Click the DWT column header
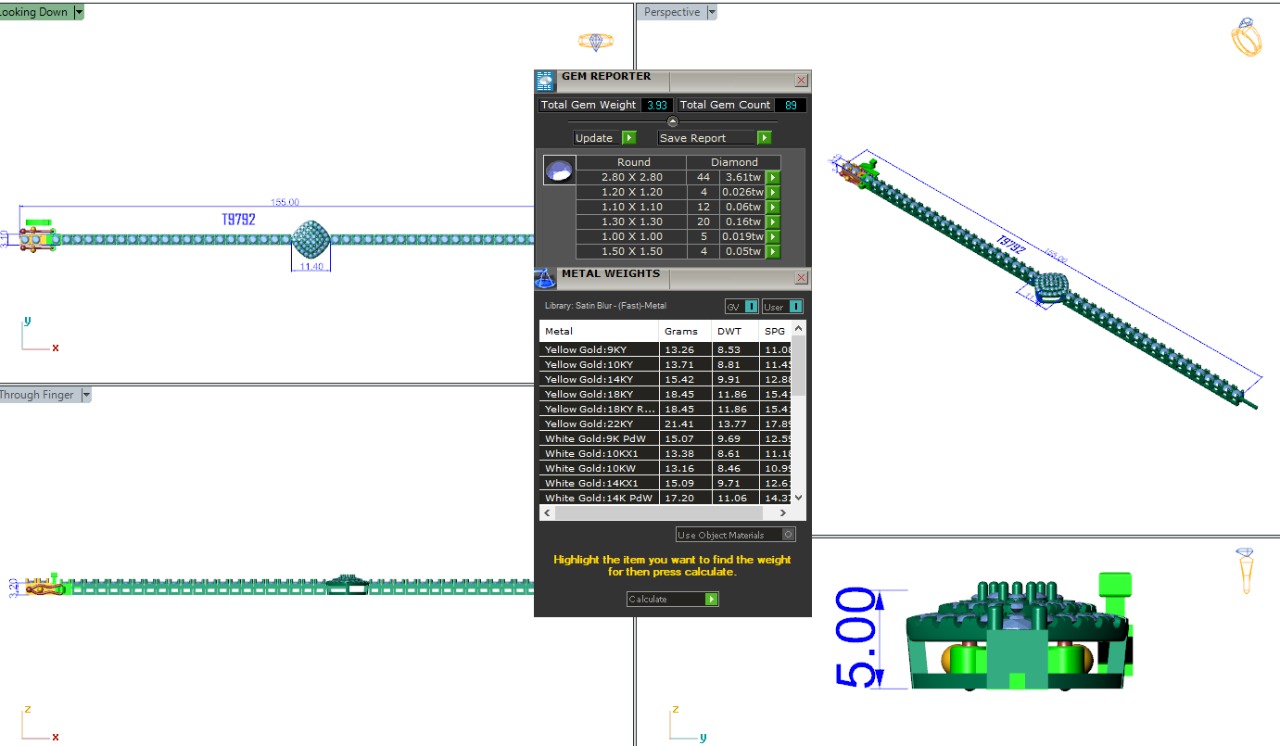Screen dimensions: 1280x746 (x=735, y=331)
